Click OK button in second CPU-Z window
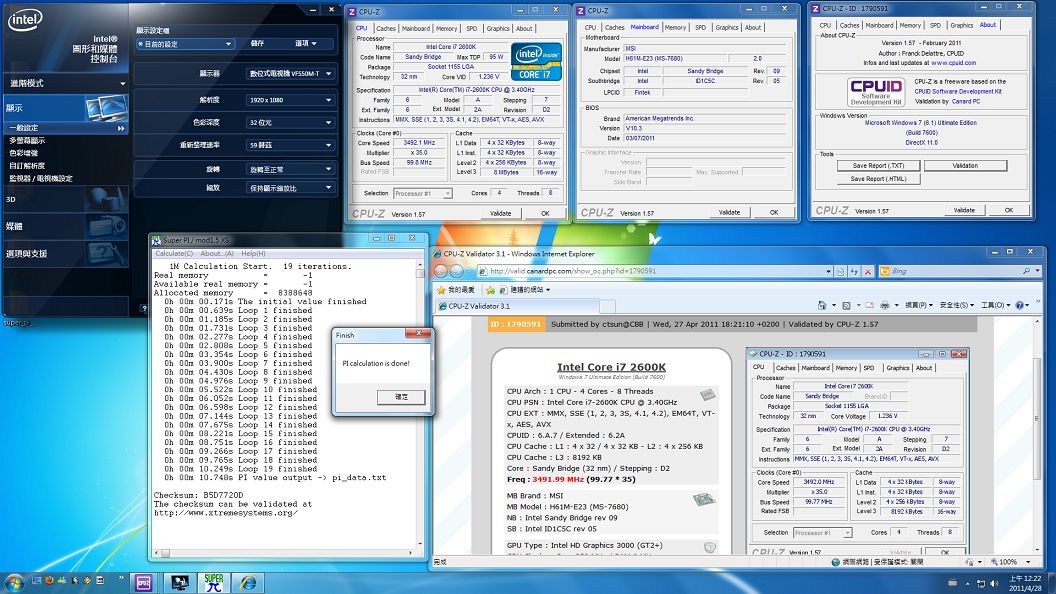The width and height of the screenshot is (1056, 594). coord(774,212)
